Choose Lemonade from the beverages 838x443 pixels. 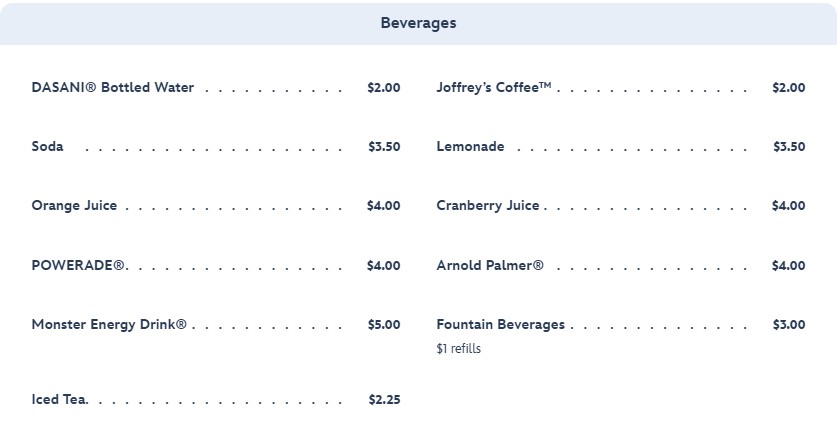pos(470,147)
